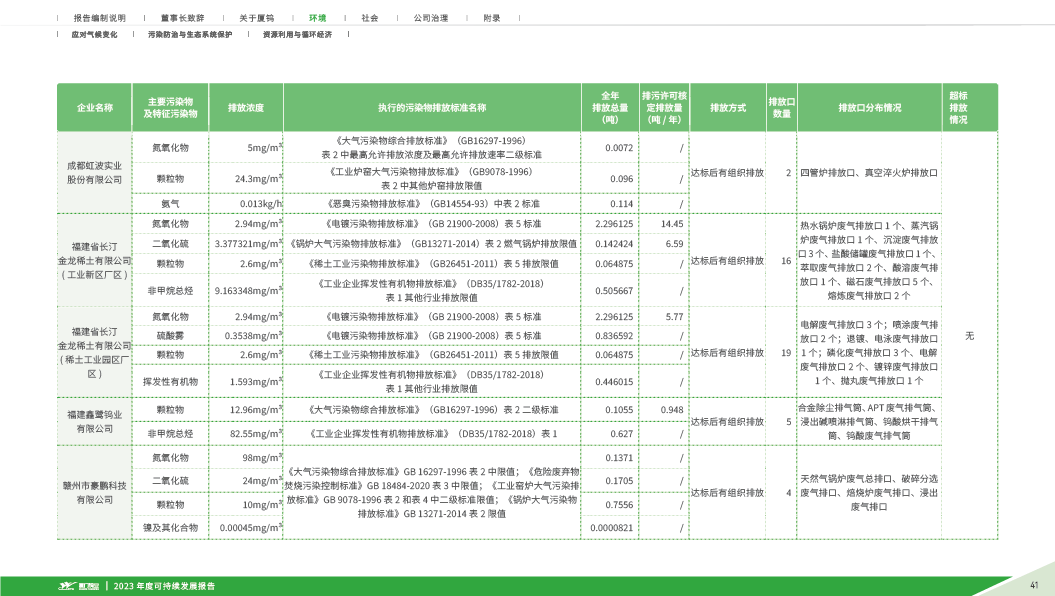
Task: Open the 污染防治与生态系统保护 sub-section link
Action: [190, 34]
